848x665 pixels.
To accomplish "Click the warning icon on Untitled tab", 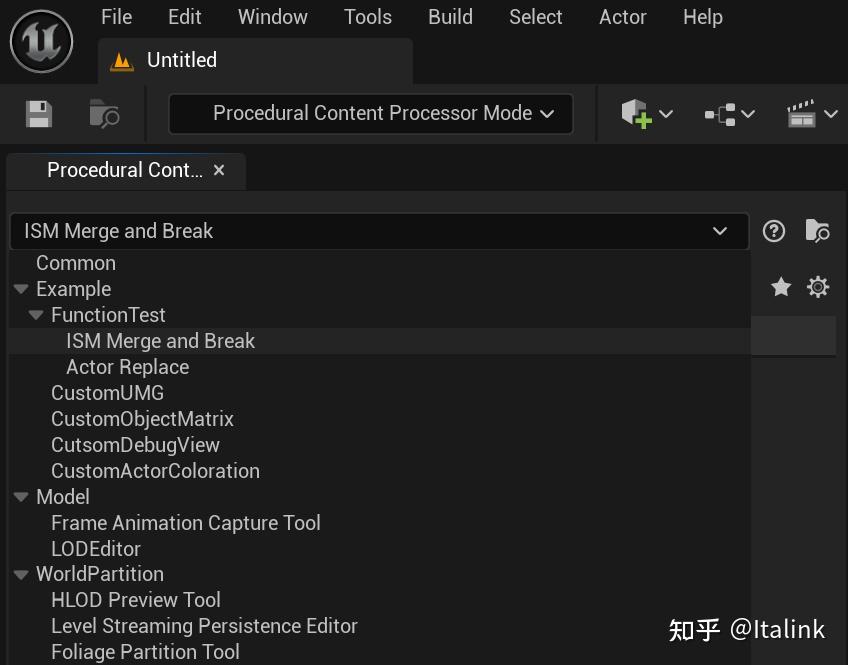I will coord(123,60).
